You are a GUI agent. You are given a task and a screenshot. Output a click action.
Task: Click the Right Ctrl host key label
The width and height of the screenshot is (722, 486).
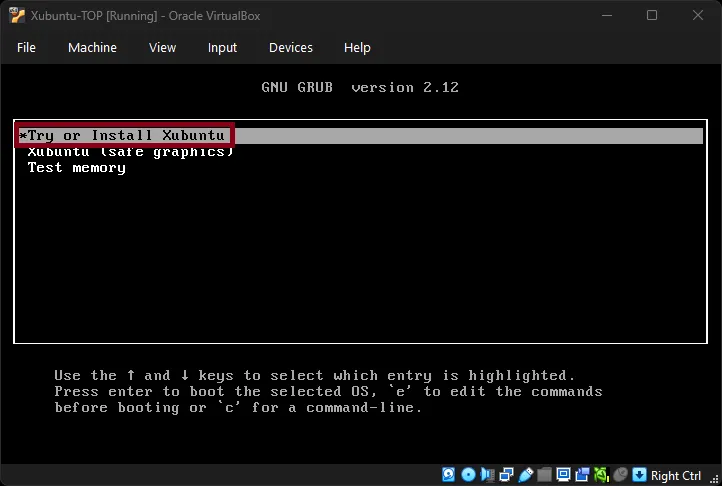coord(676,475)
